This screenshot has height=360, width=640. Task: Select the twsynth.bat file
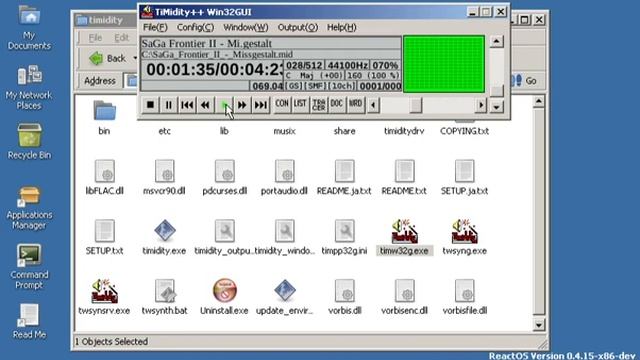point(164,297)
